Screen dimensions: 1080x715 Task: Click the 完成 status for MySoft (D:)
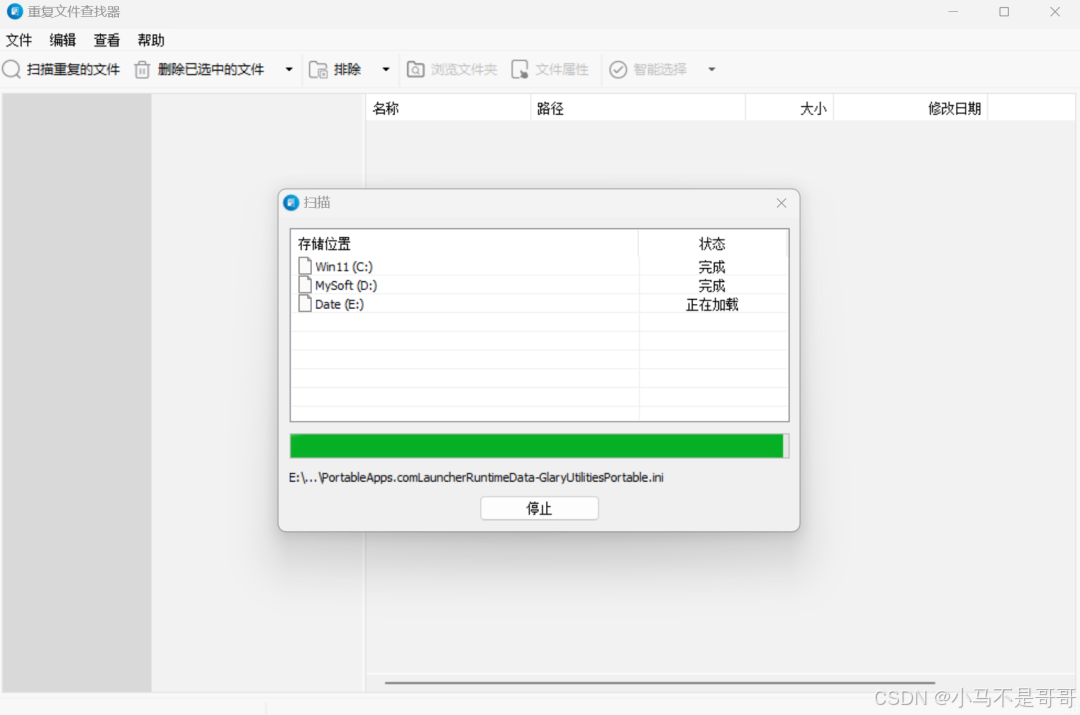tap(712, 285)
